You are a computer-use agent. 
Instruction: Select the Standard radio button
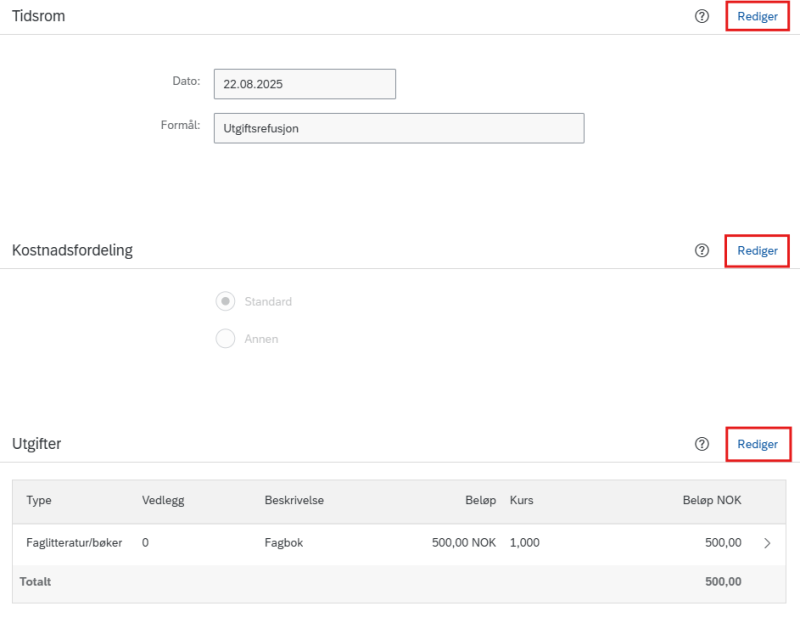[225, 301]
